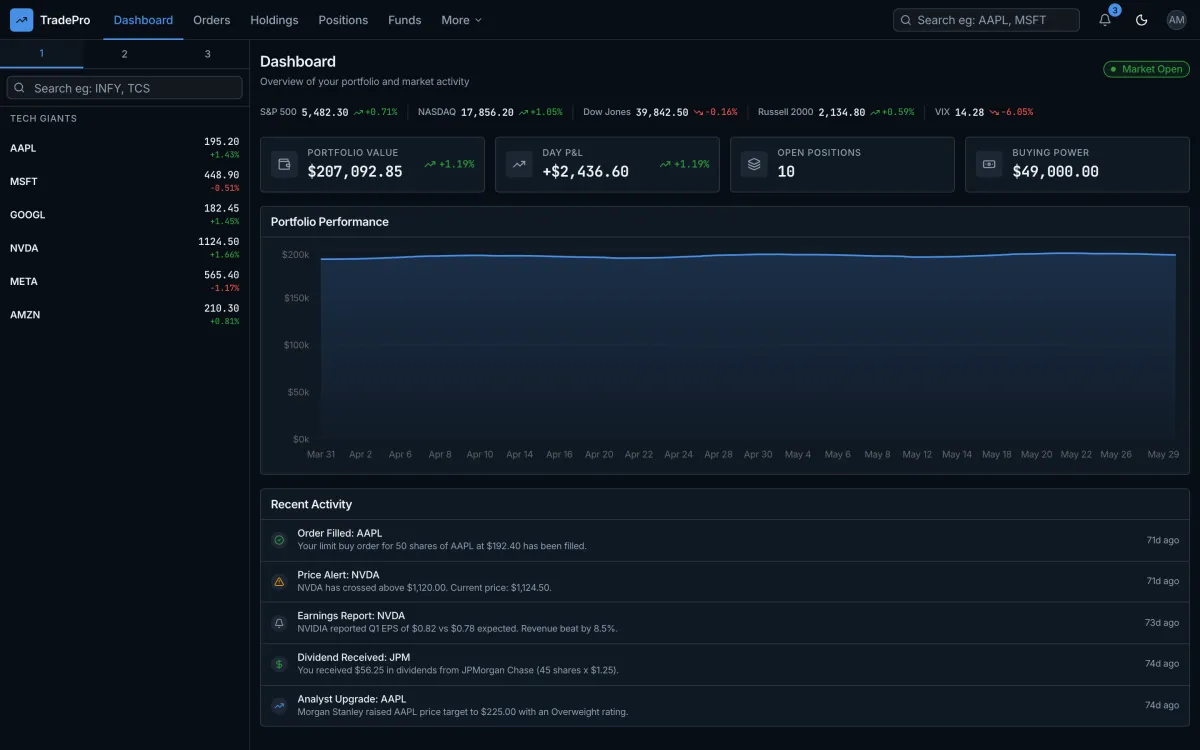1200x750 pixels.
Task: Select GOOGL in the watchlist
Action: 124,215
